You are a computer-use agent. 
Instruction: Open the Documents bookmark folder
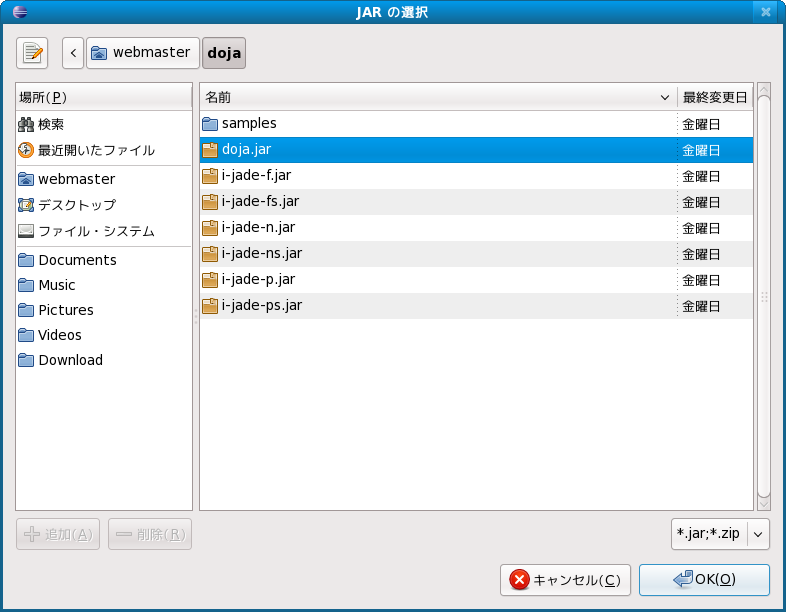(x=77, y=260)
